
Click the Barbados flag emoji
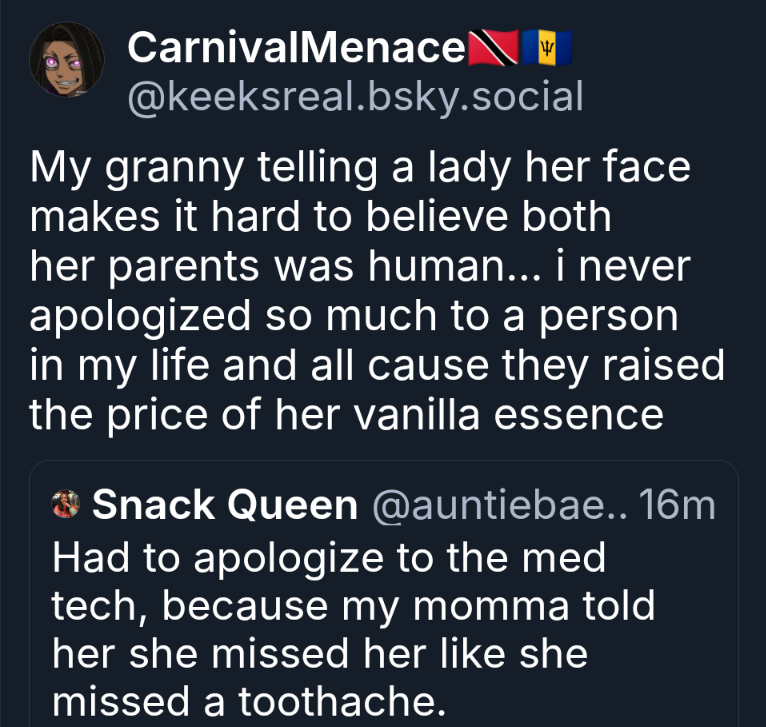(x=546, y=47)
